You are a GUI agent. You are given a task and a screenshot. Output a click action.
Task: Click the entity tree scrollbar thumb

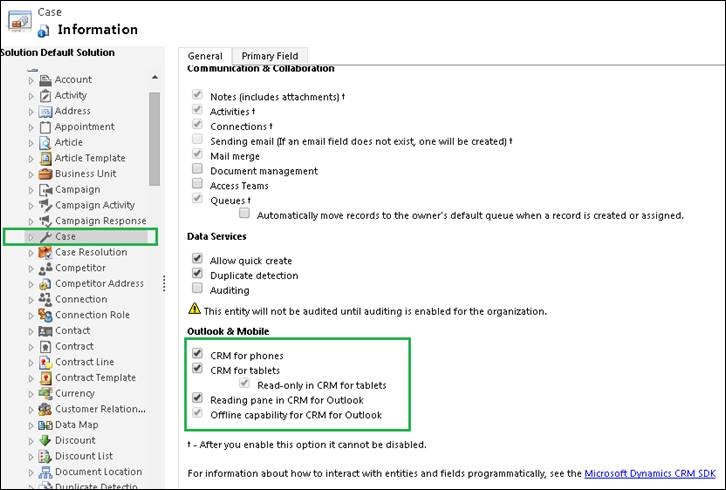(155, 139)
